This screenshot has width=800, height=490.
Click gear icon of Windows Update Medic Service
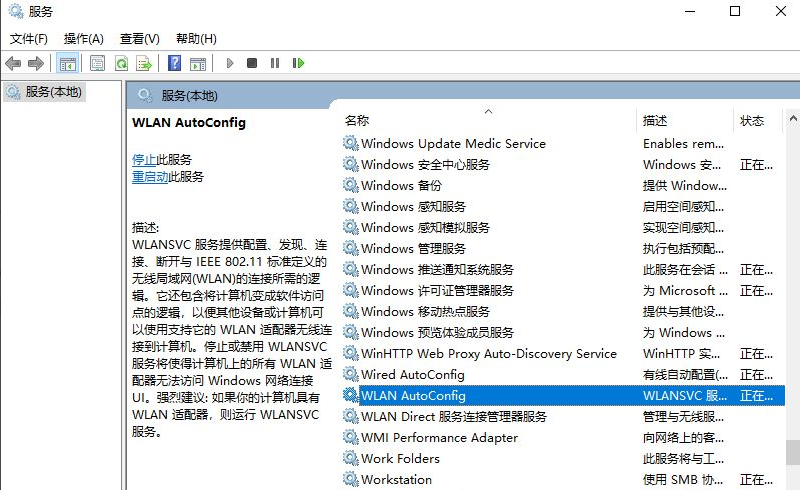click(x=351, y=143)
